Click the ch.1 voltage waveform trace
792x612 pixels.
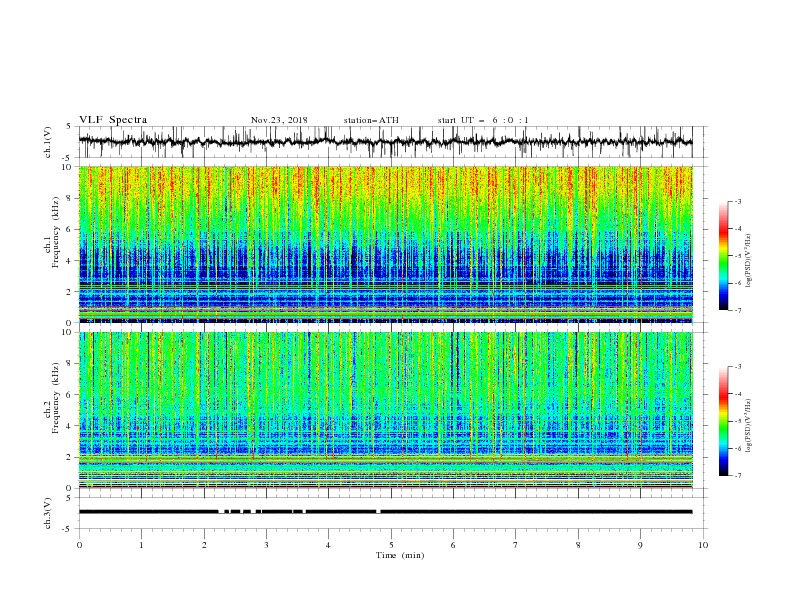point(385,142)
